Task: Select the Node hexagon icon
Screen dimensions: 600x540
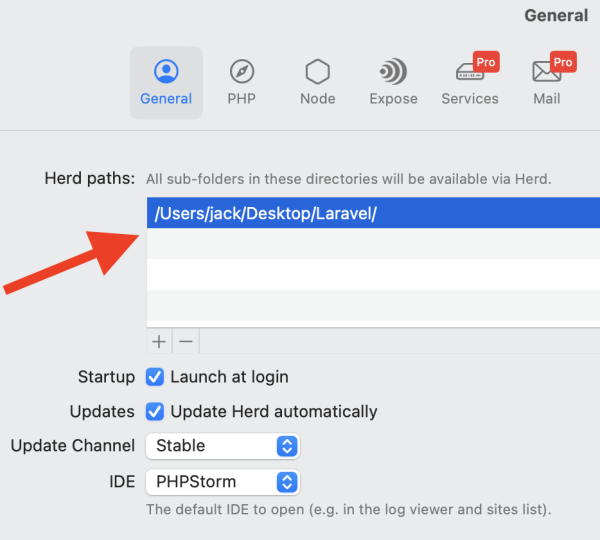Action: (317, 72)
